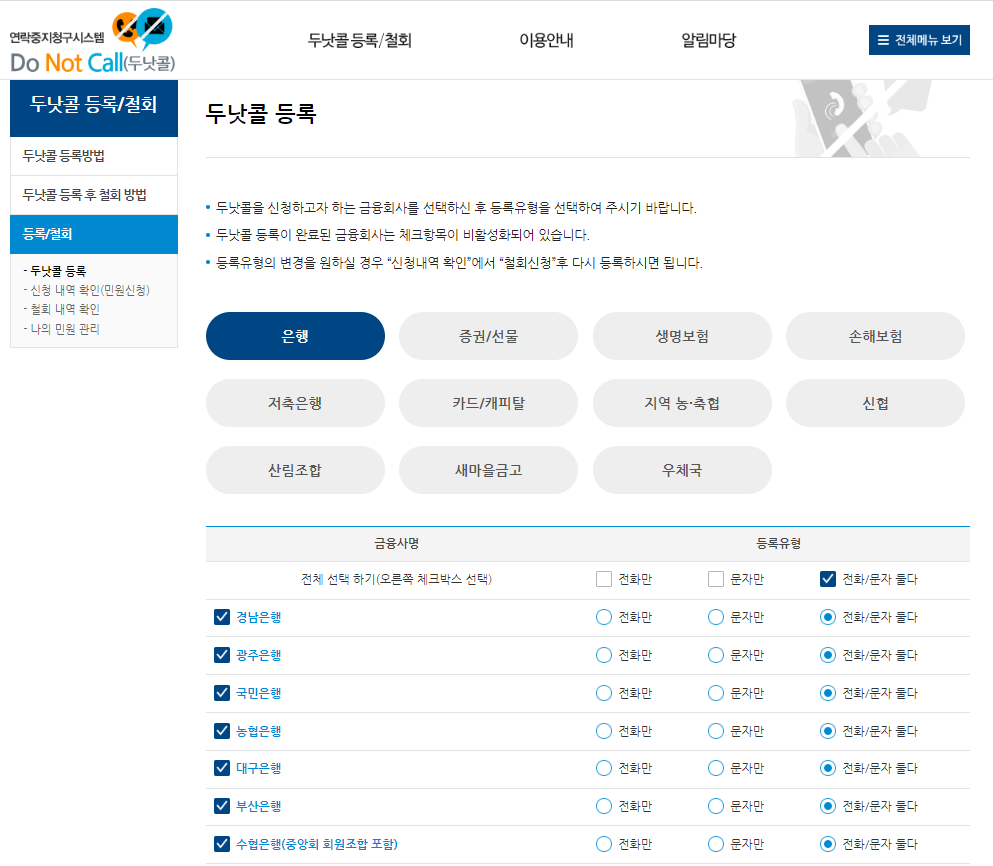The image size is (993, 866).
Task: Click the 국민은행 name link
Action: pyautogui.click(x=258, y=693)
